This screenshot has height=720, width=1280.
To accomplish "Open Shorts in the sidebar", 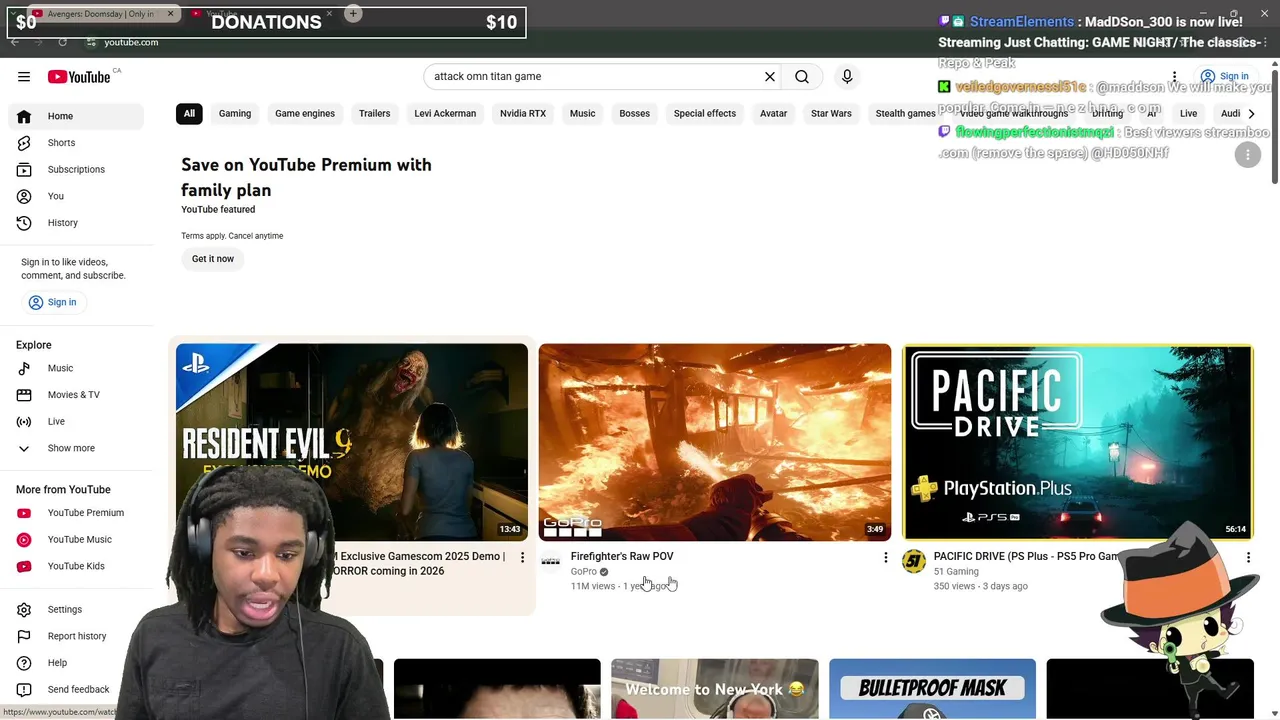I will [x=76, y=143].
